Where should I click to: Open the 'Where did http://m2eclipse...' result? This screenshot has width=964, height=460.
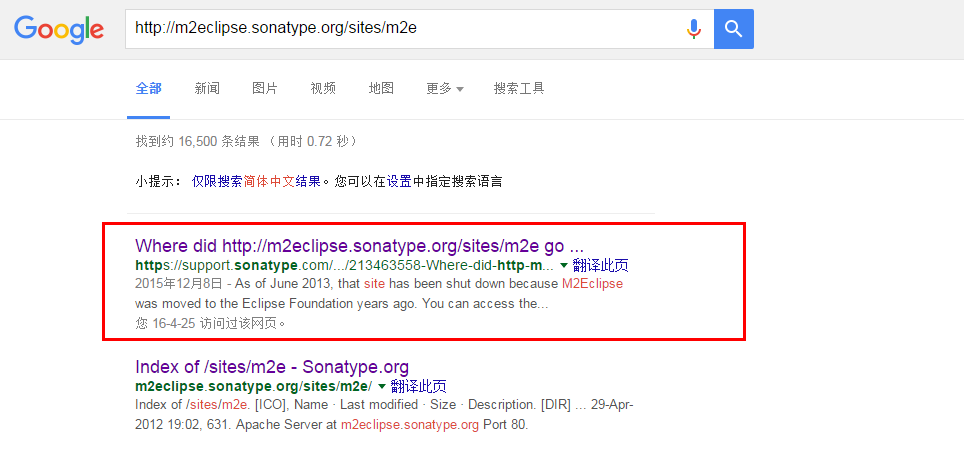(x=360, y=246)
